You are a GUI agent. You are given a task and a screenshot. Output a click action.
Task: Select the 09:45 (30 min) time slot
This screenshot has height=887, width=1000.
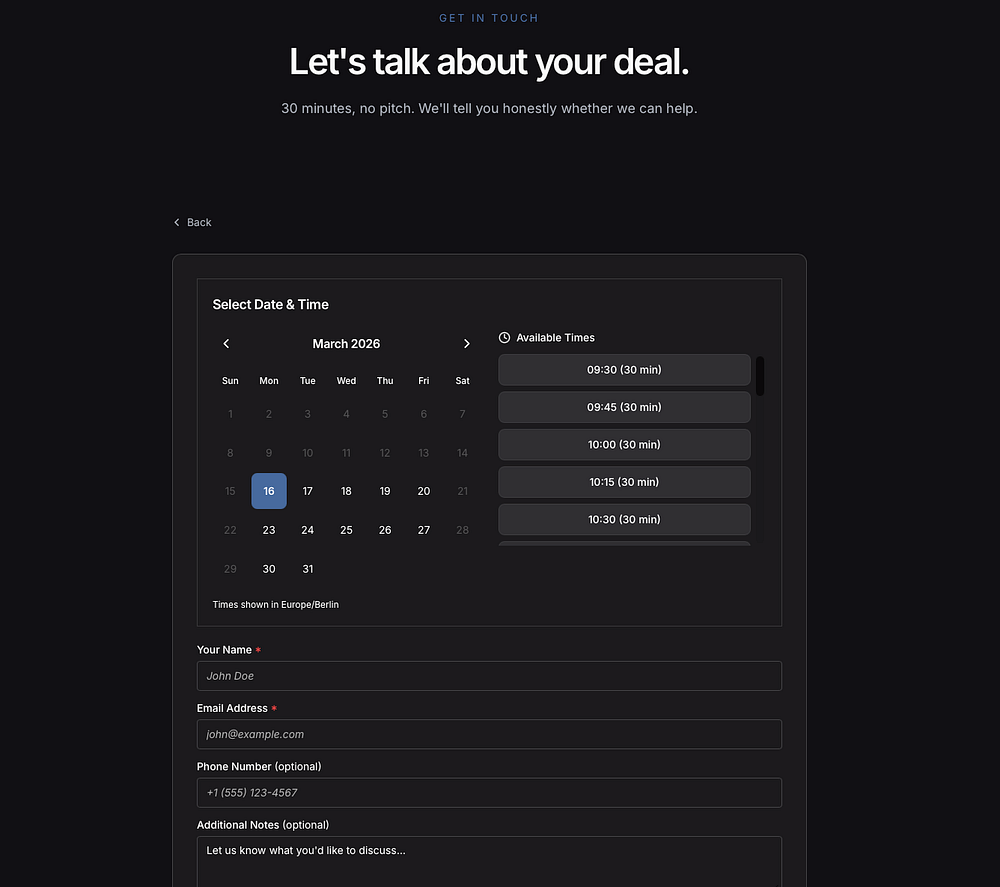(x=624, y=407)
